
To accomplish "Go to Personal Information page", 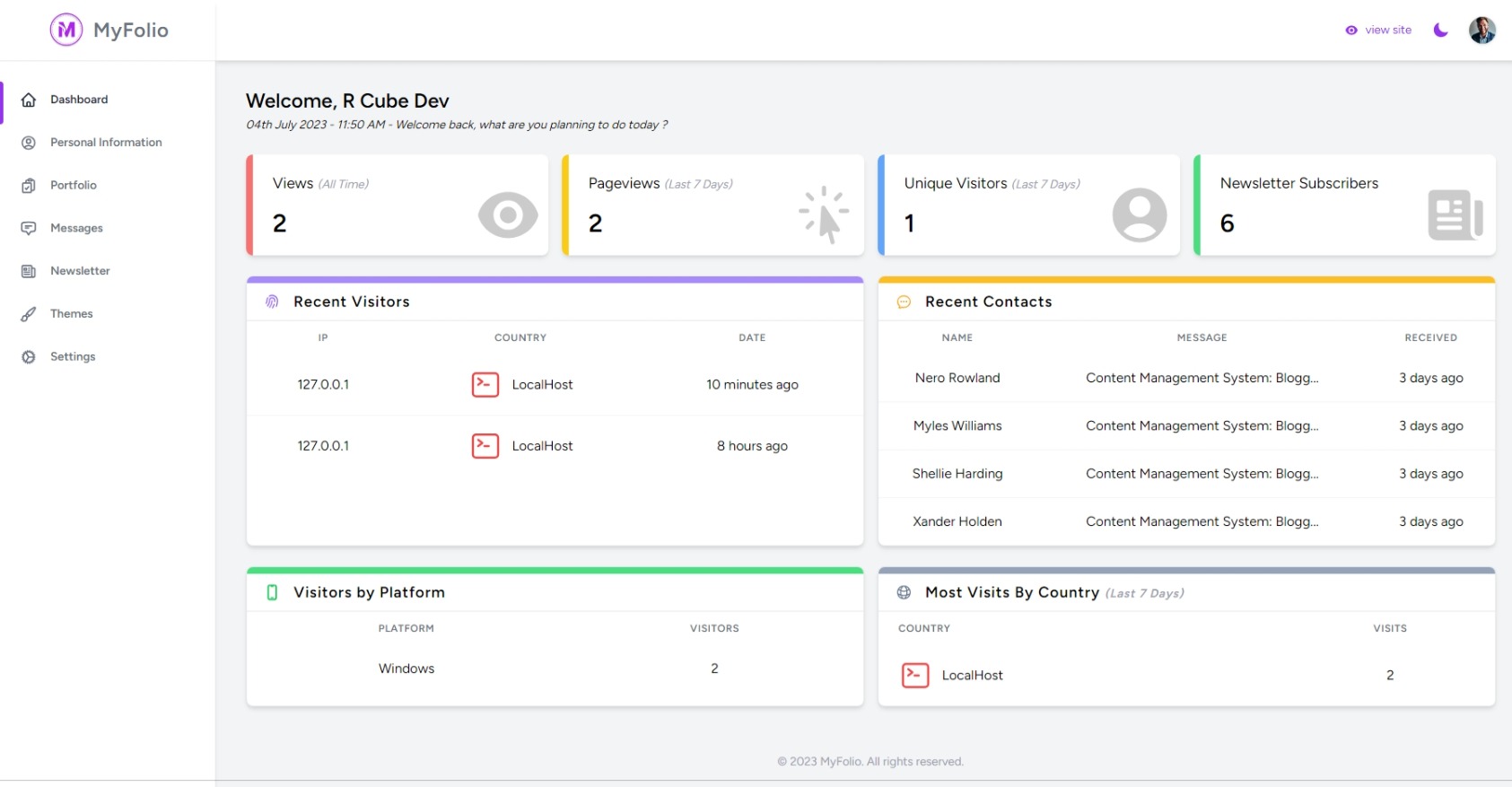I will (x=106, y=143).
